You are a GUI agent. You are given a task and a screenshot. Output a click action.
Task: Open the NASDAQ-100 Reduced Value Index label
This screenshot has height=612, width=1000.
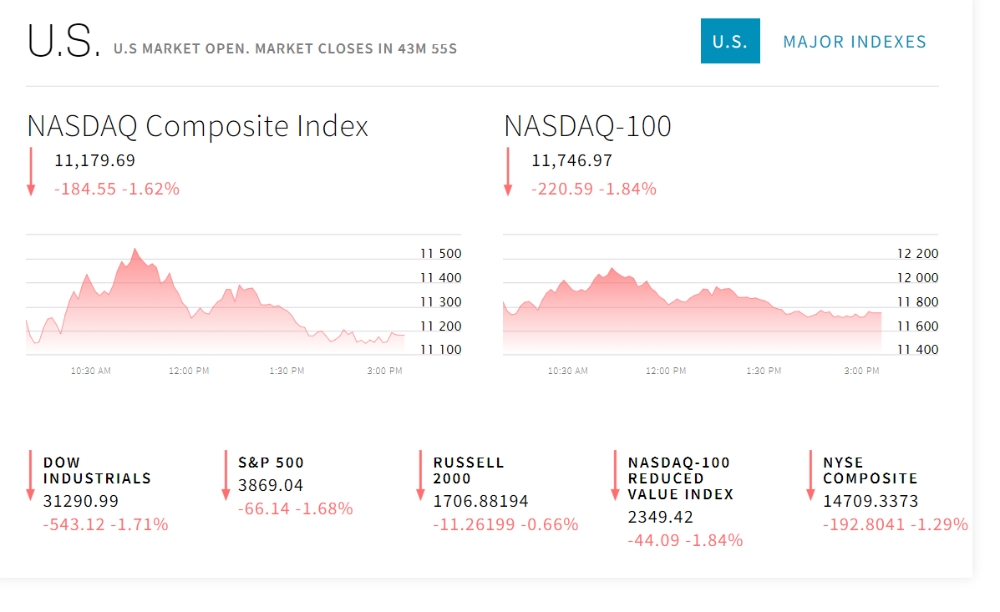(x=680, y=478)
